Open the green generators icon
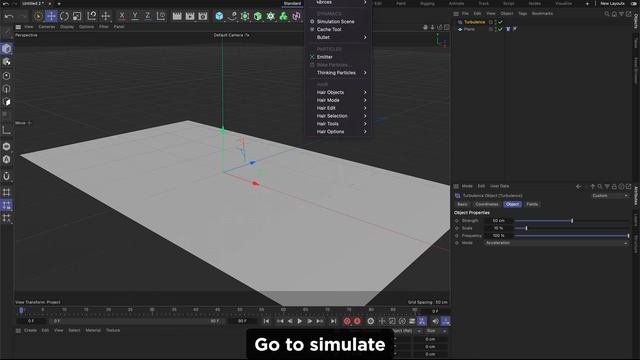This screenshot has width=640, height=360. (245, 16)
